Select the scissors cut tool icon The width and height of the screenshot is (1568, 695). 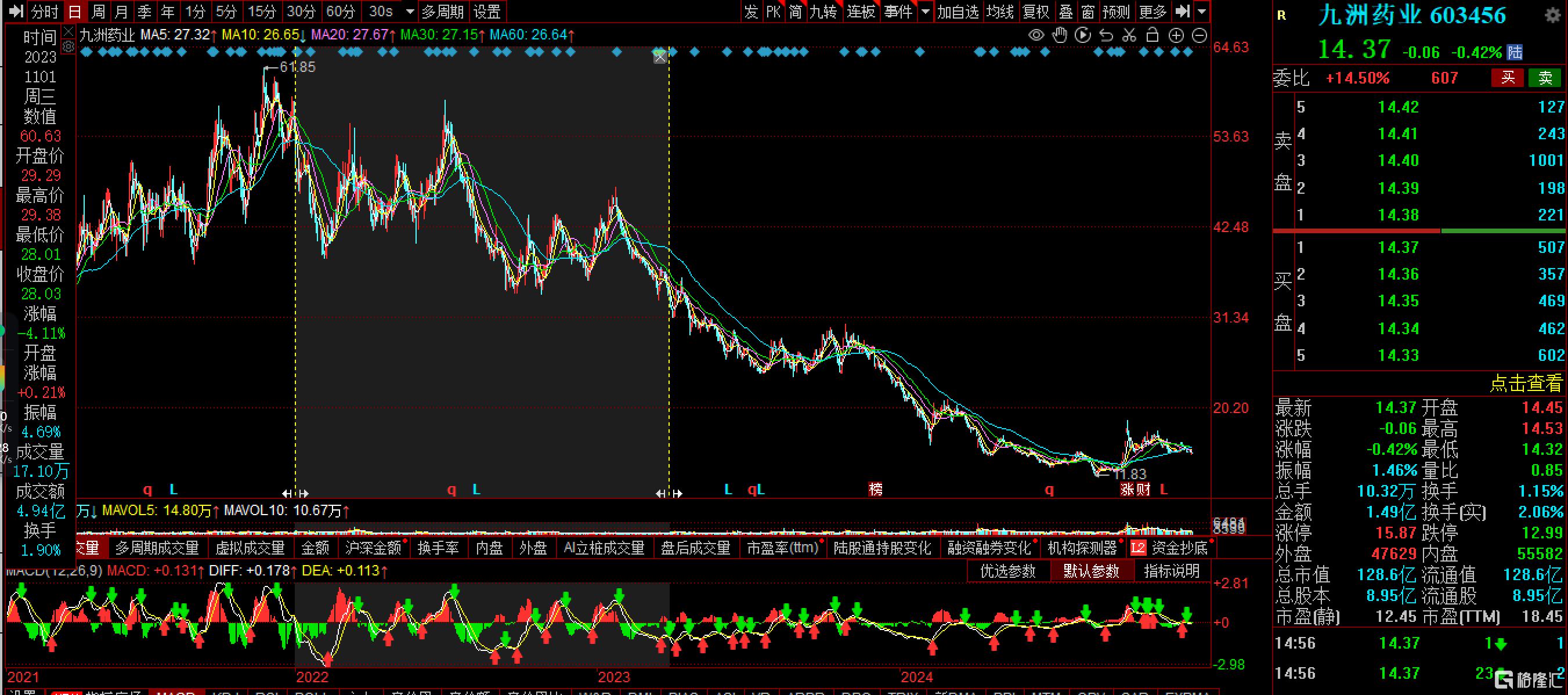click(x=1129, y=35)
